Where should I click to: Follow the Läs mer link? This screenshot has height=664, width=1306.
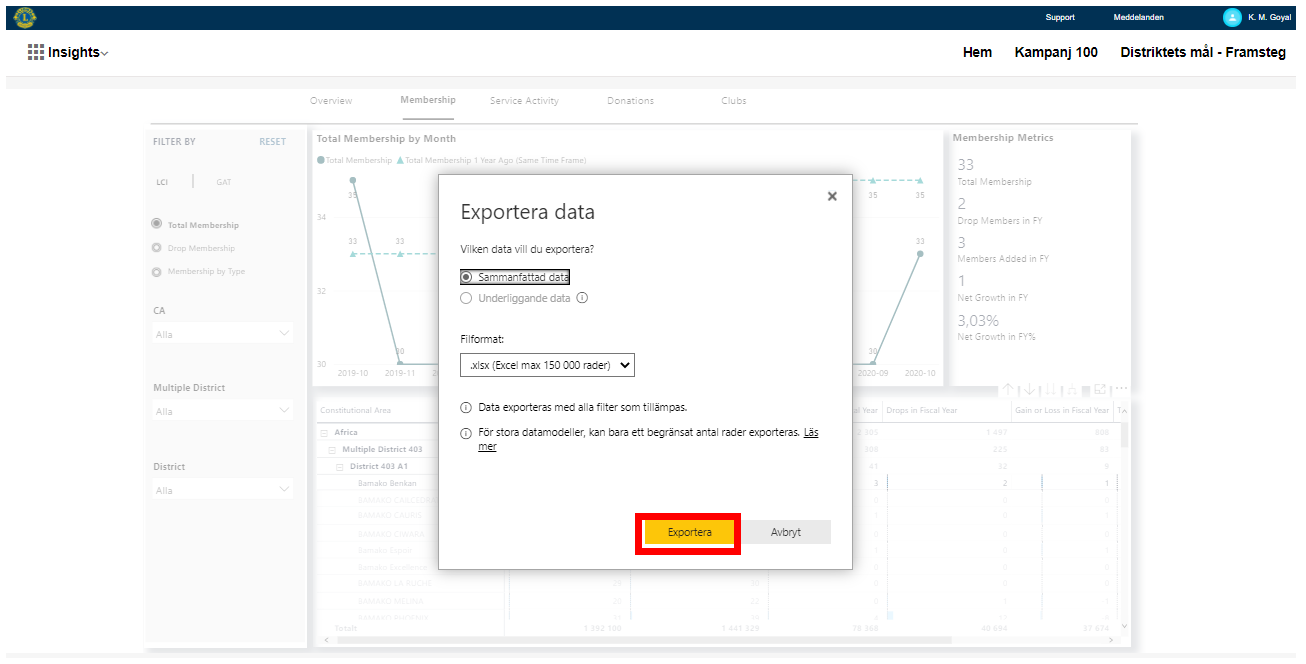pyautogui.click(x=810, y=433)
